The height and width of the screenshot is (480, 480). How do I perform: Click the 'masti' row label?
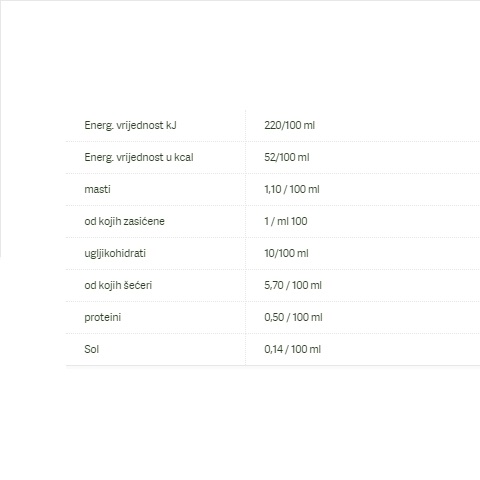coord(97,189)
